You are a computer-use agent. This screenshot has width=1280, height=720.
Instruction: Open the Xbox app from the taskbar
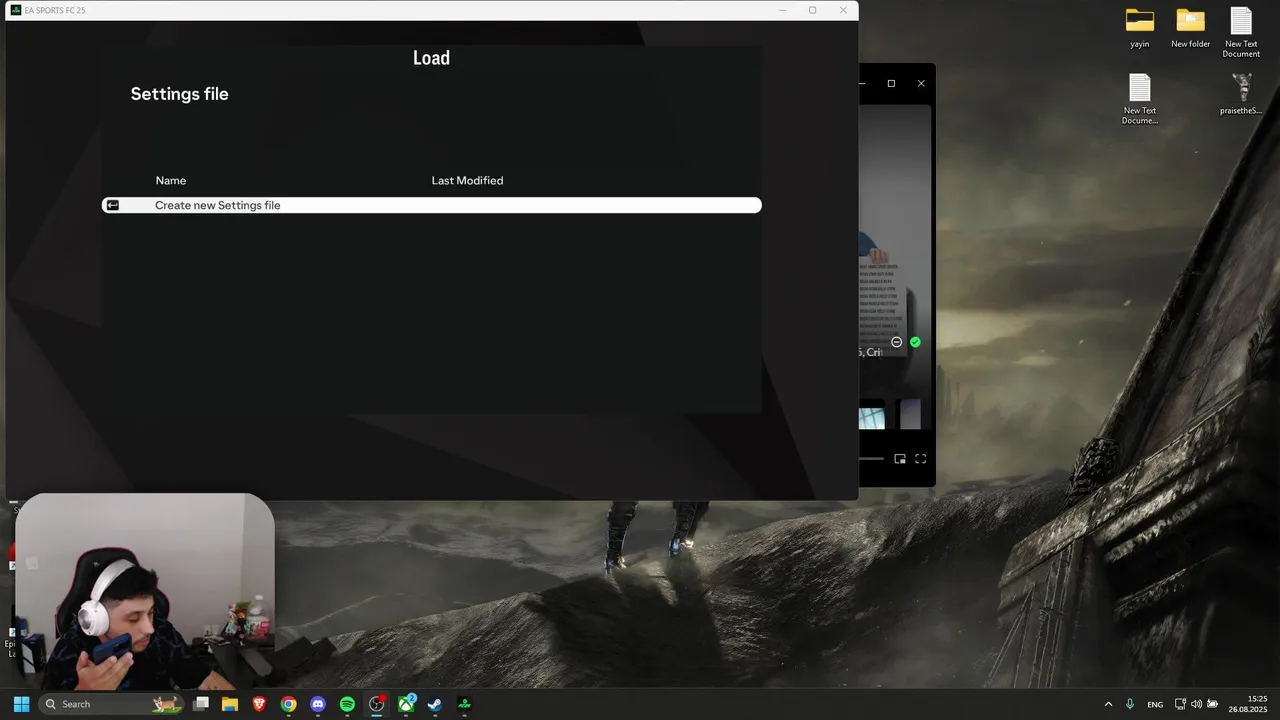tap(406, 704)
